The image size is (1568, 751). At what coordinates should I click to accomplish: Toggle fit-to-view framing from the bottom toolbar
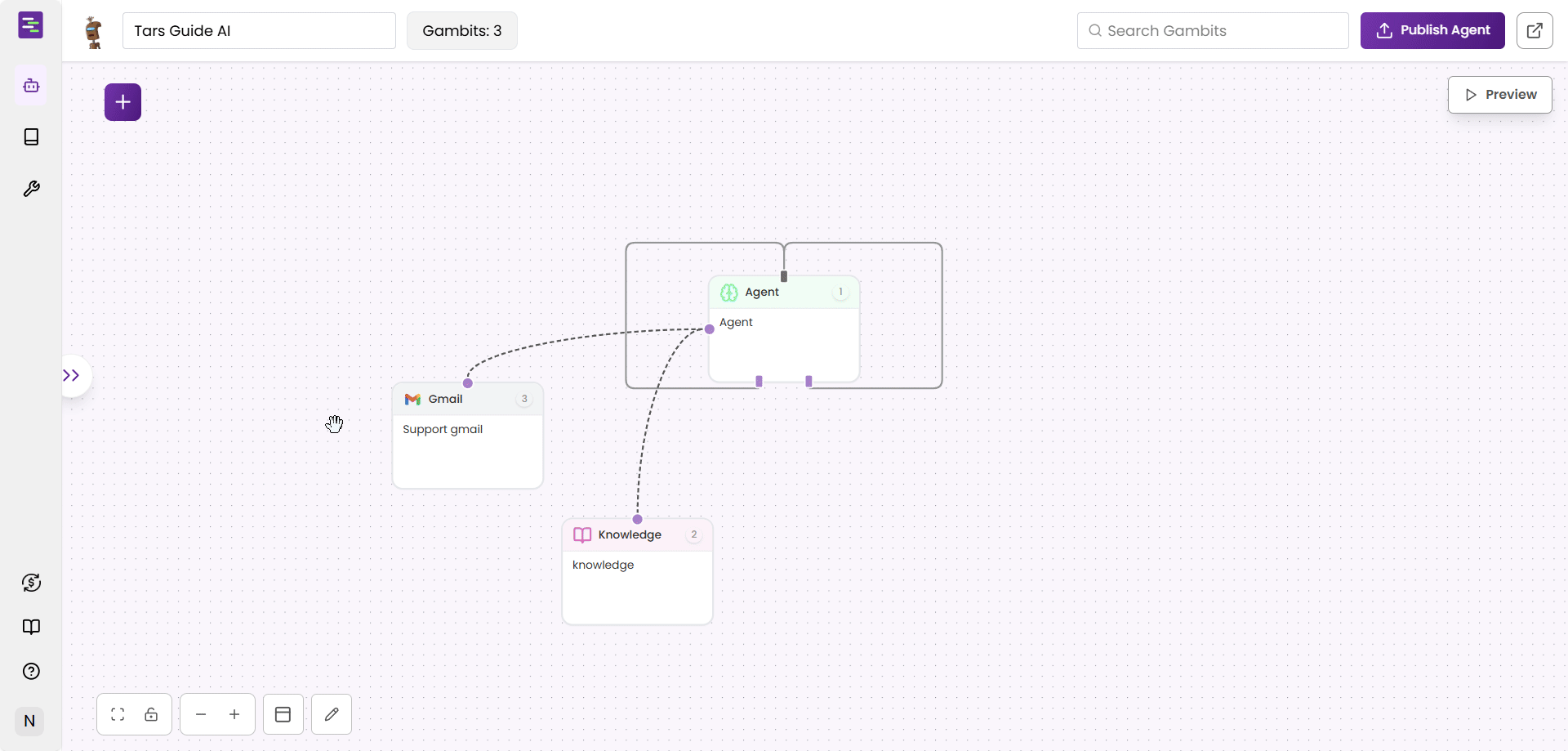click(x=117, y=714)
